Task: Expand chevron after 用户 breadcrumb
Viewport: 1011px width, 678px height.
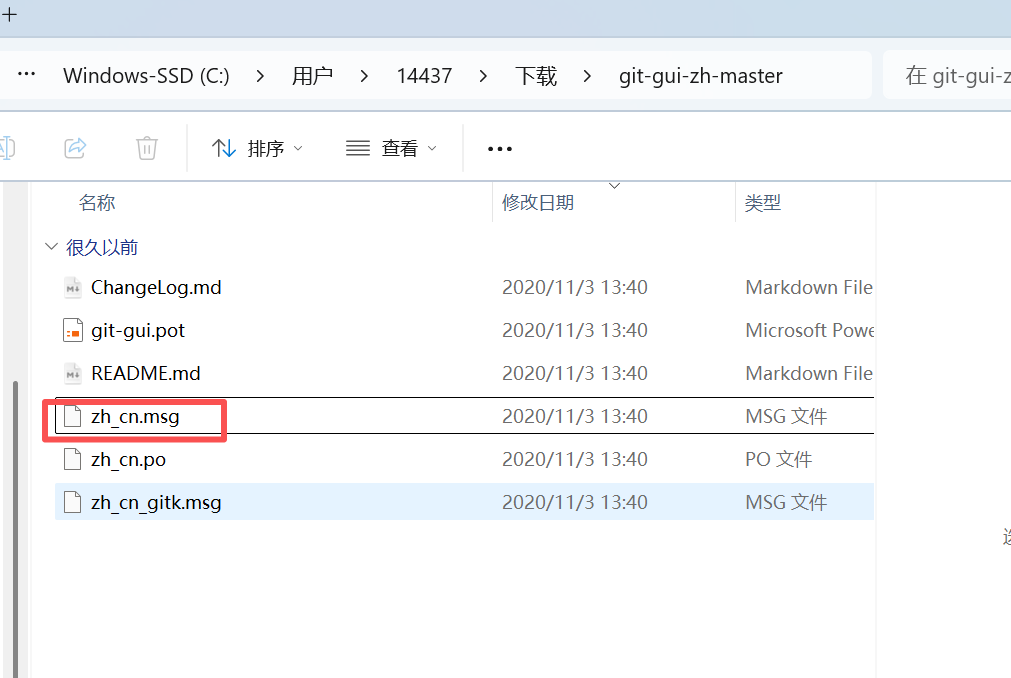Action: (364, 76)
